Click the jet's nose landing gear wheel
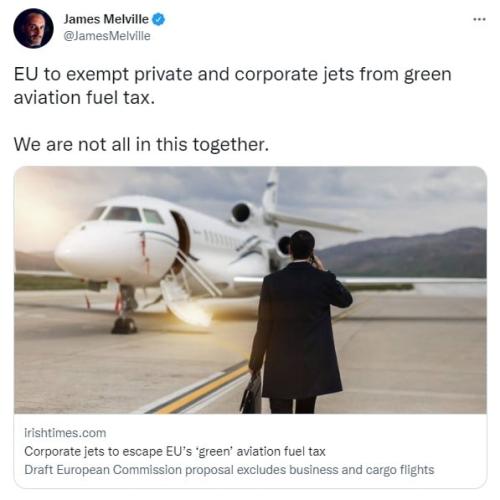This screenshot has height=500, width=500. tap(124, 325)
